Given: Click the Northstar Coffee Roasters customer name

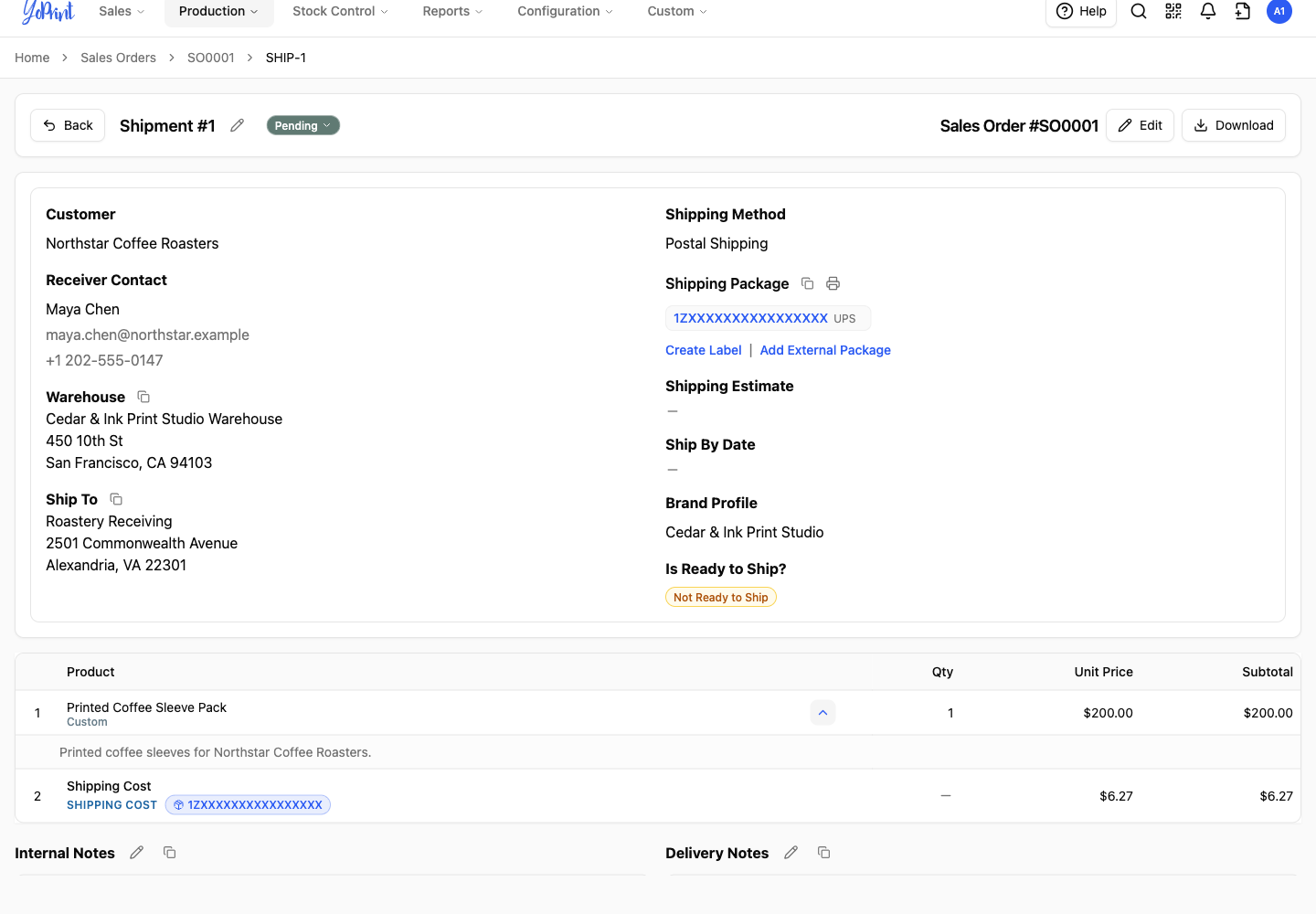Looking at the screenshot, I should [x=133, y=243].
